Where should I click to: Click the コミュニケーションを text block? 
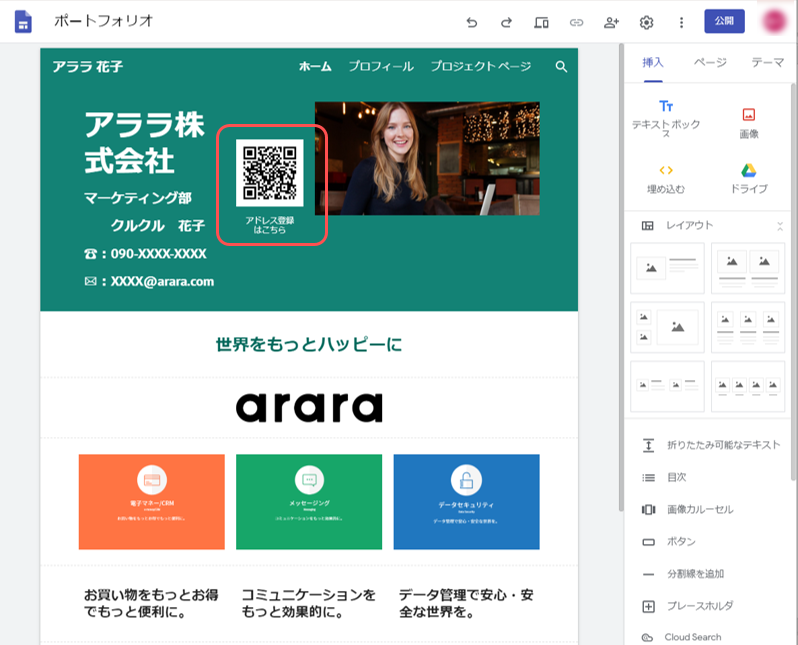pos(308,603)
